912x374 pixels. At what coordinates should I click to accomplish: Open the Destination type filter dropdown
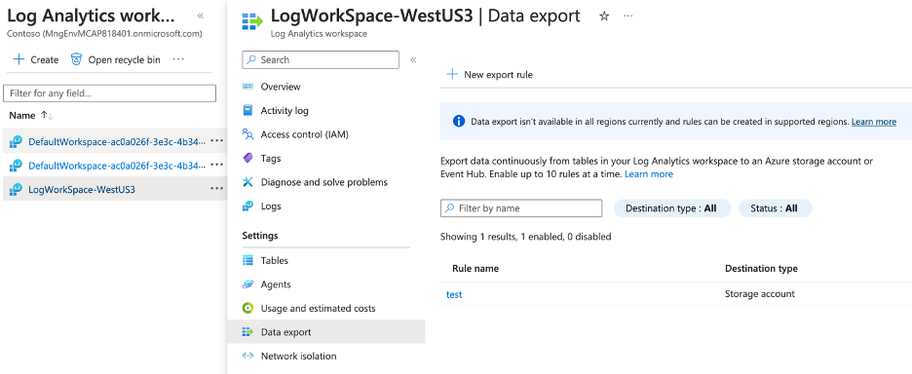coord(672,208)
